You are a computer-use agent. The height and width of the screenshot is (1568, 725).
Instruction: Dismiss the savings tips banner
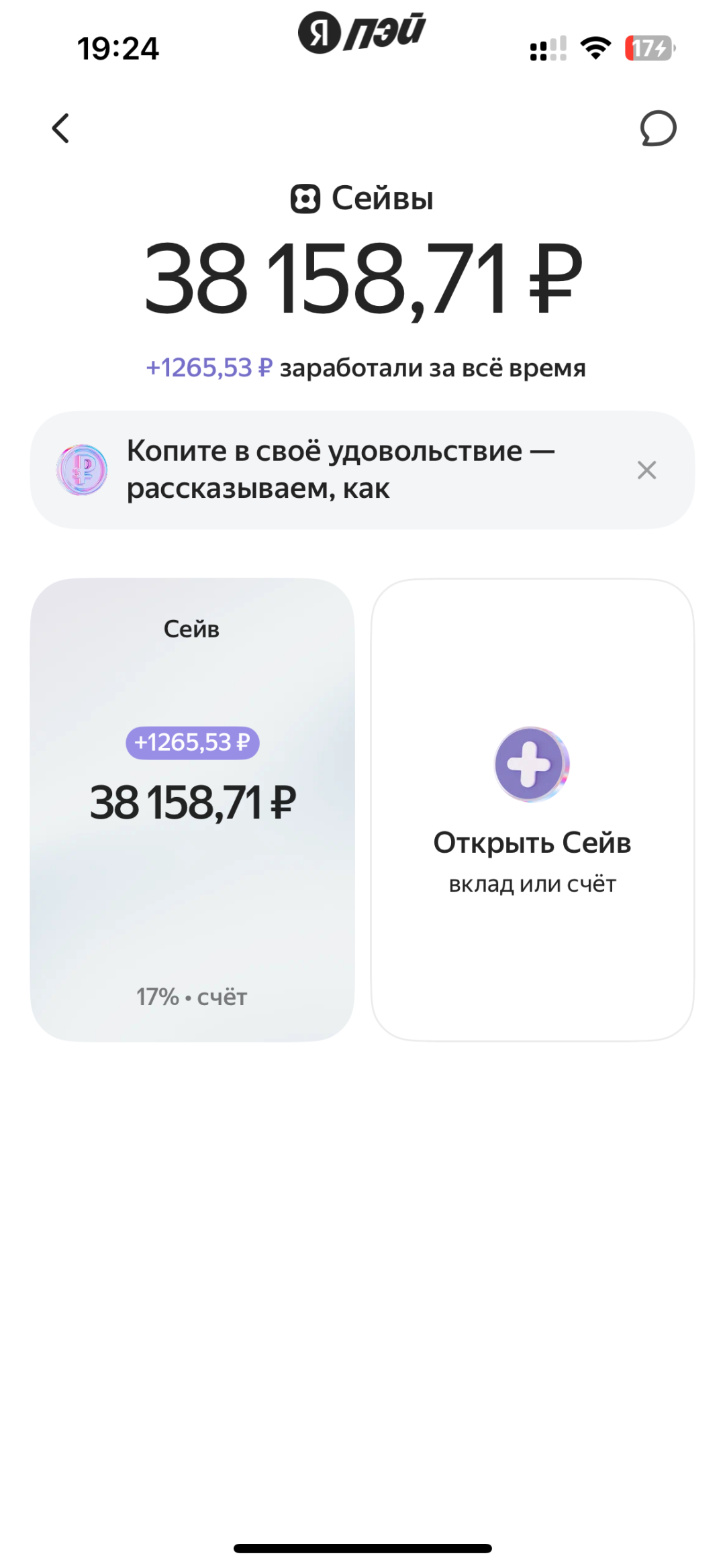pos(646,470)
